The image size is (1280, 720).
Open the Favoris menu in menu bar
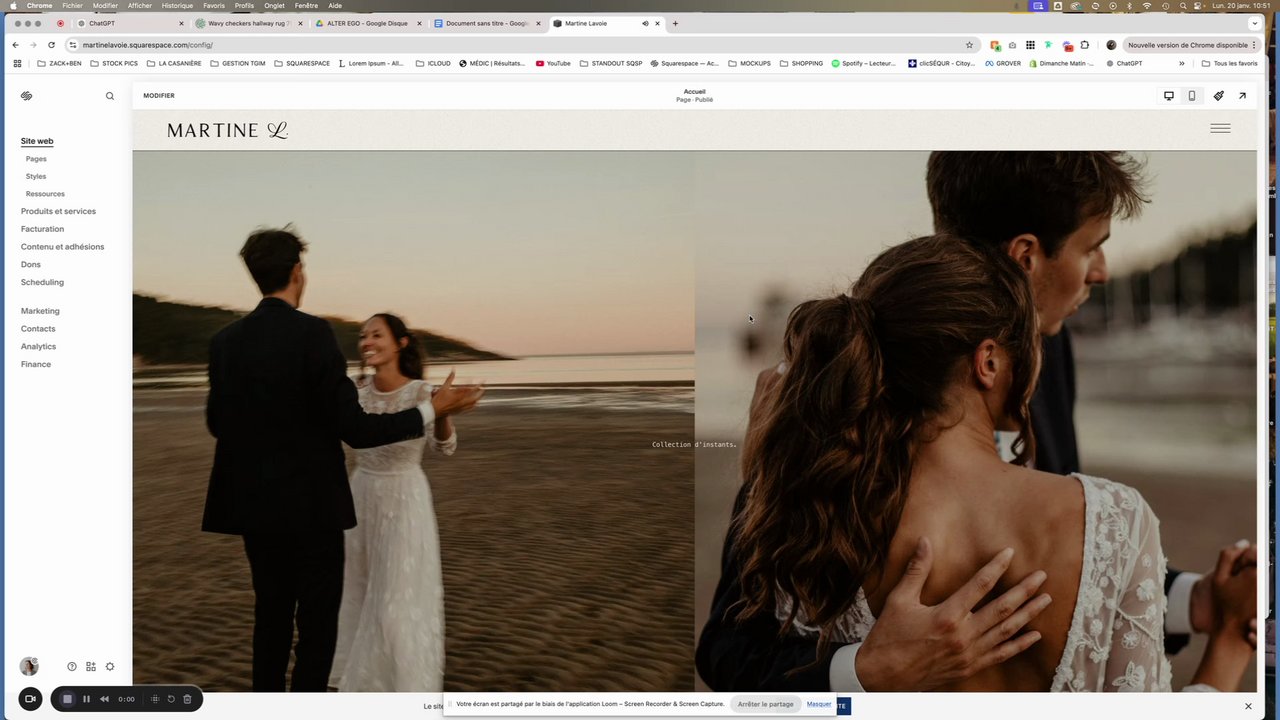click(x=214, y=5)
